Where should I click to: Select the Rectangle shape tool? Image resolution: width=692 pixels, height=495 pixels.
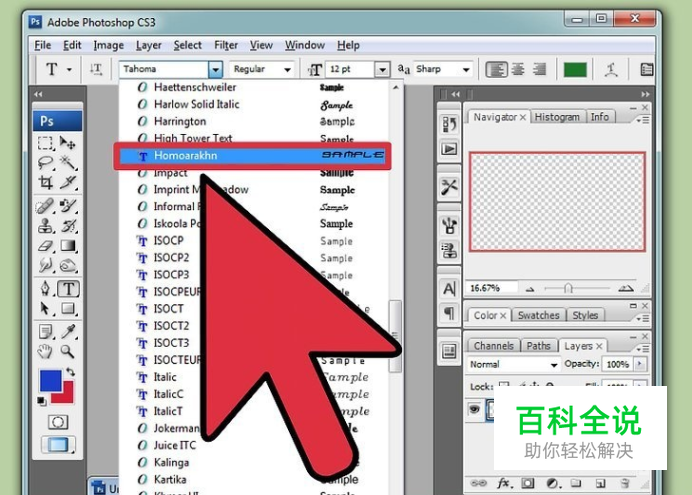tap(68, 308)
